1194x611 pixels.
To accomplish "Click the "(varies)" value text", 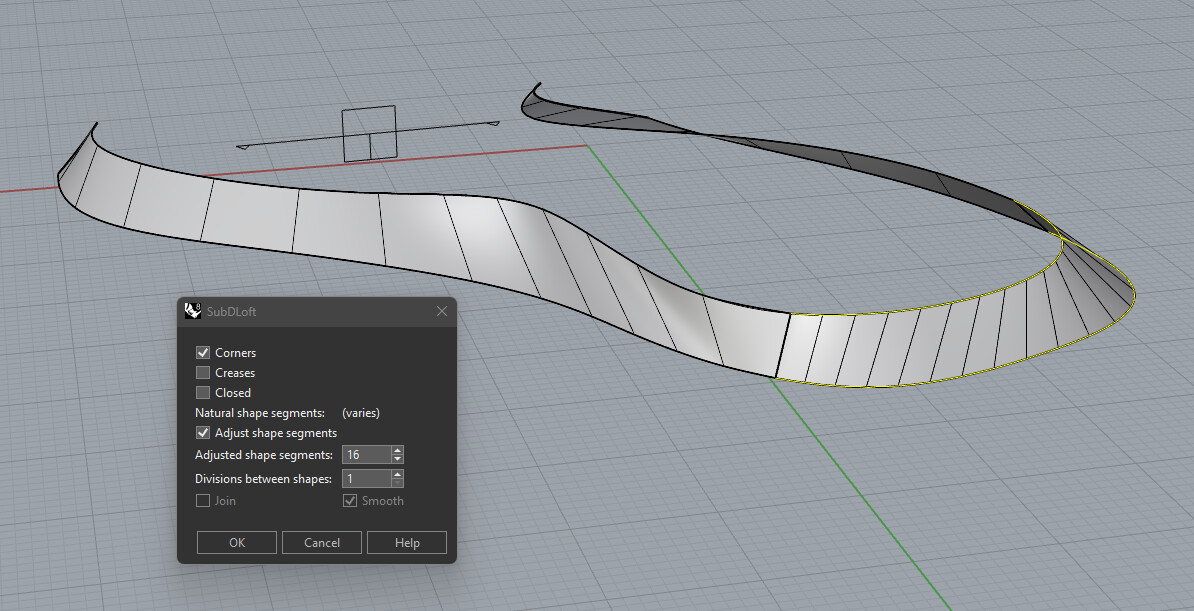I will (361, 413).
